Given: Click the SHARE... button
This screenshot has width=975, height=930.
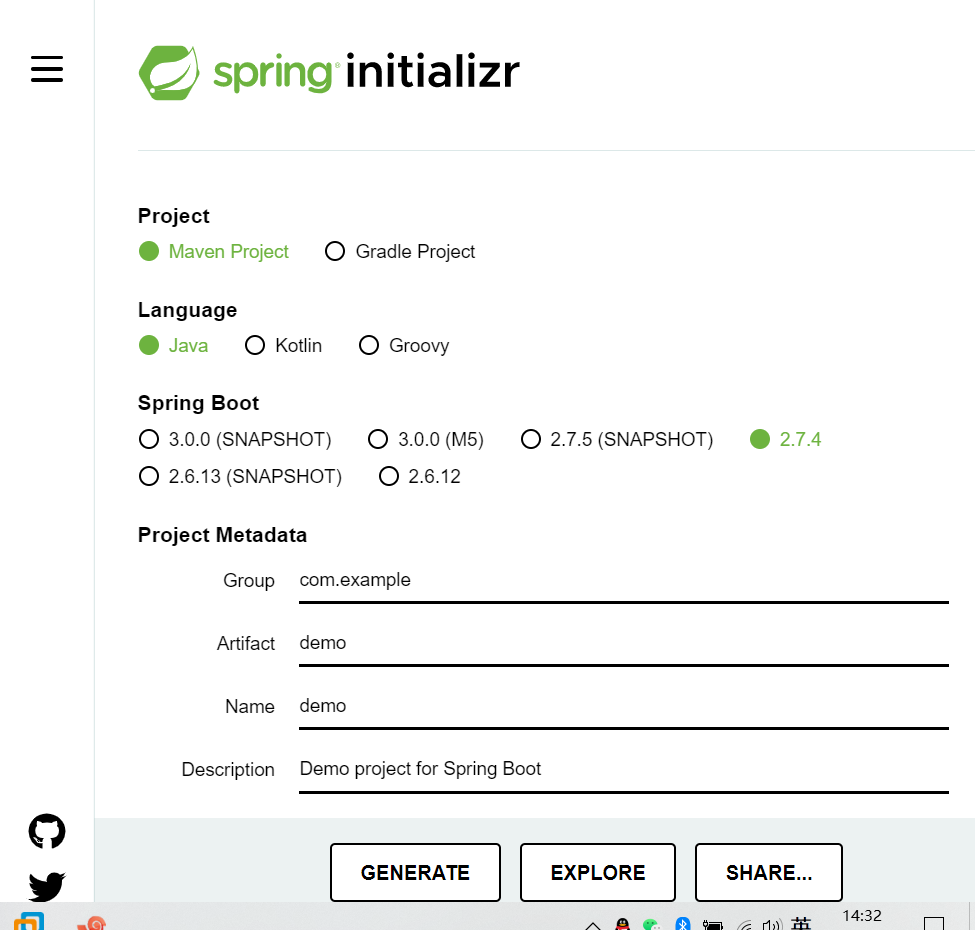Looking at the screenshot, I should [769, 872].
